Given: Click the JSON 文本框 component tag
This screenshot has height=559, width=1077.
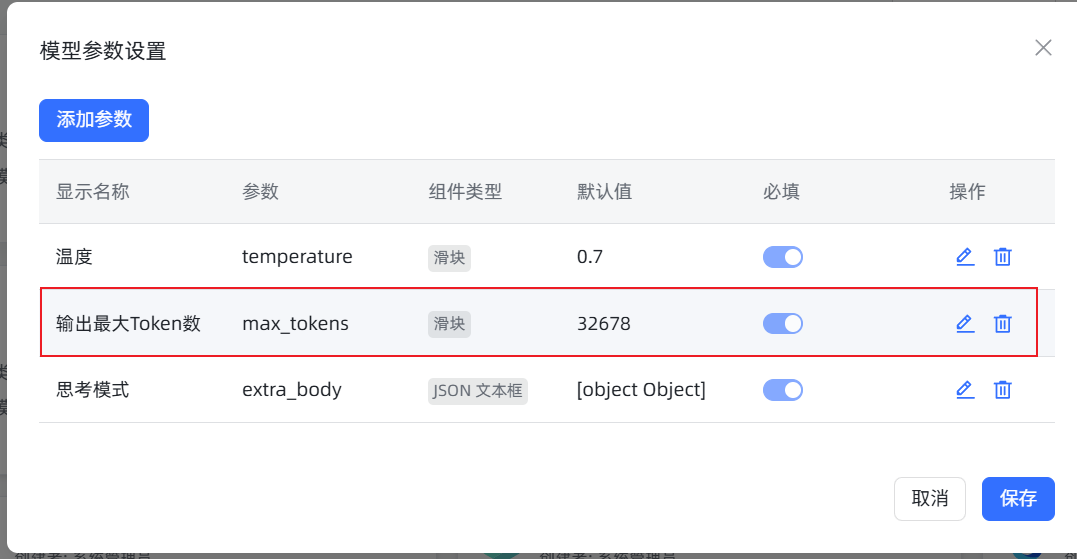Looking at the screenshot, I should (x=477, y=390).
